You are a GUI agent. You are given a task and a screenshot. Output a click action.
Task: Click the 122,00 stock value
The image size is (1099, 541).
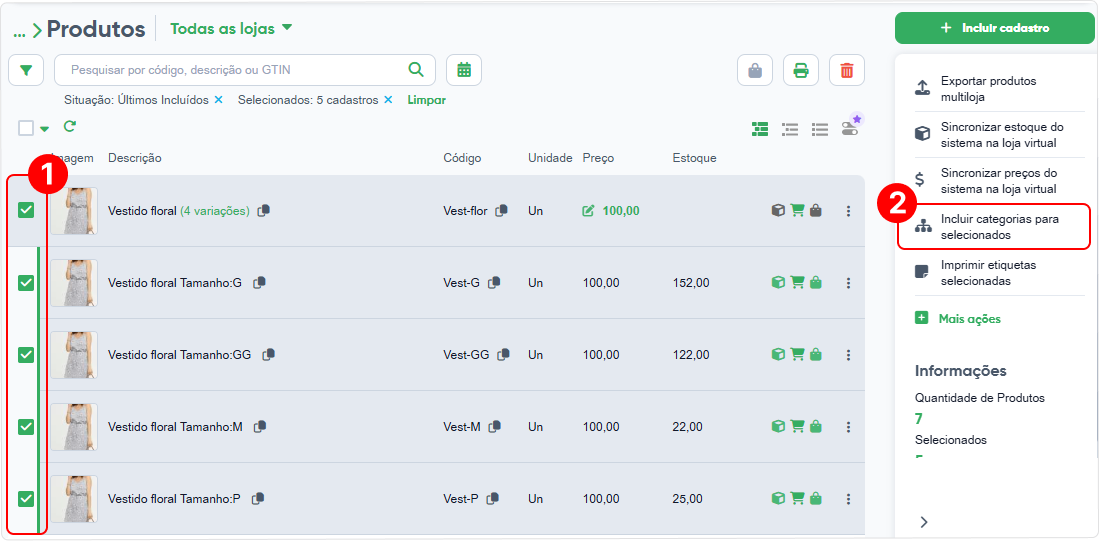690,355
